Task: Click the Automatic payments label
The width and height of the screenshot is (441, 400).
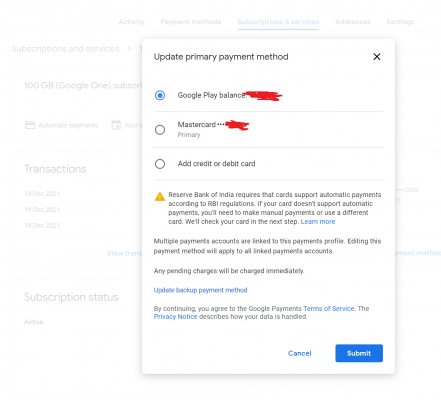Action: (68, 125)
